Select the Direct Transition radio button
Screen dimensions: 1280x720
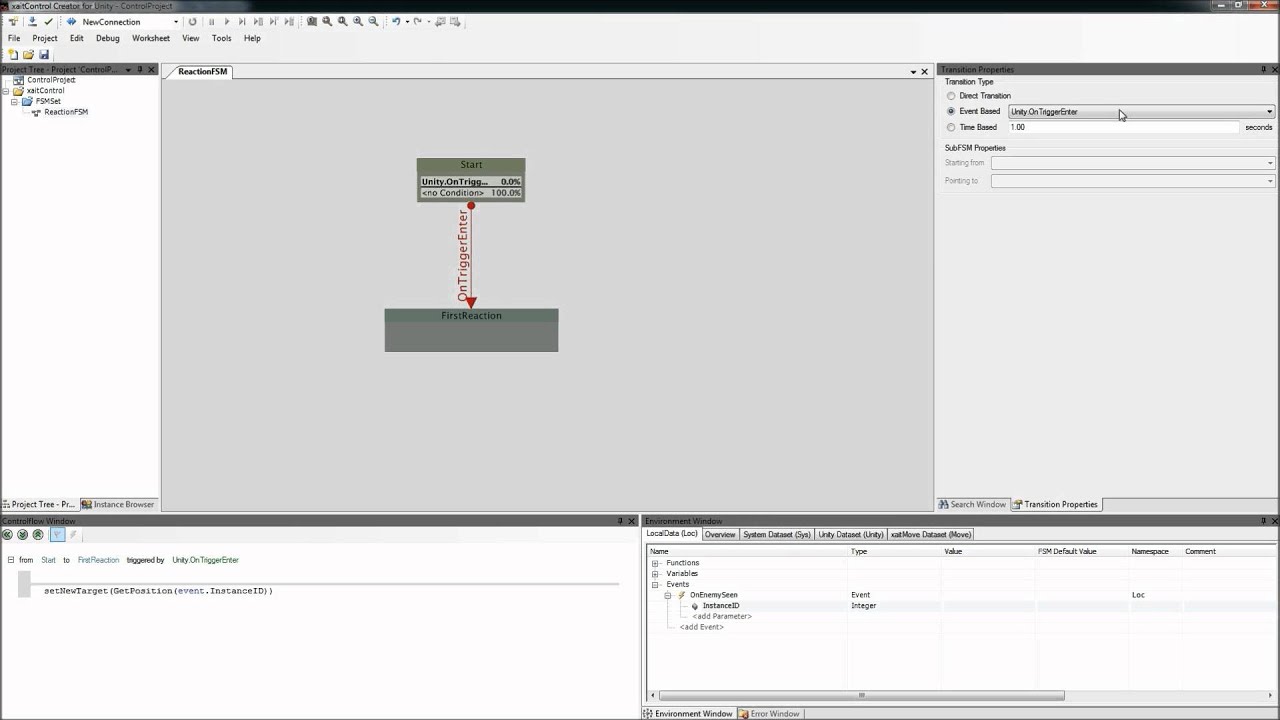[x=950, y=95]
